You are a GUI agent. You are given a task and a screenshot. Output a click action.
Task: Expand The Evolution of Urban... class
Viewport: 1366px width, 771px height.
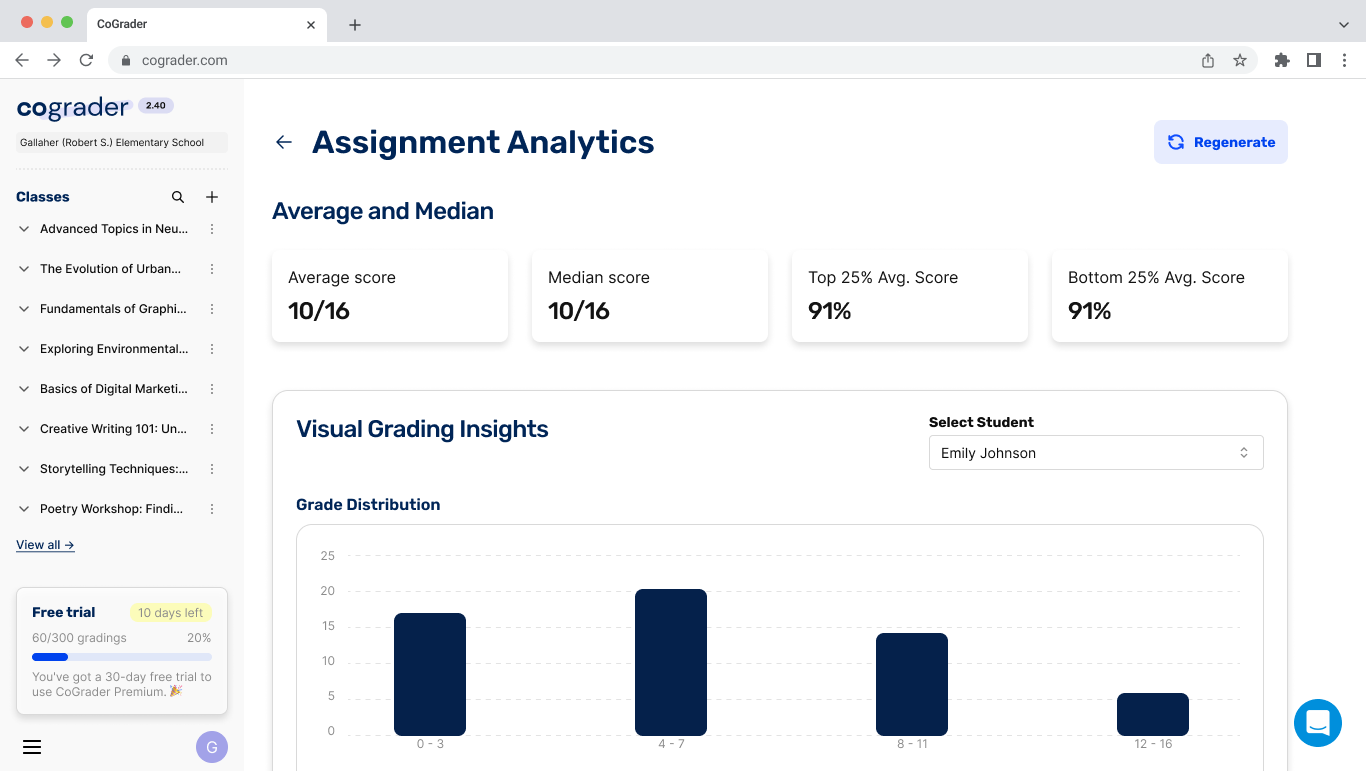(24, 269)
